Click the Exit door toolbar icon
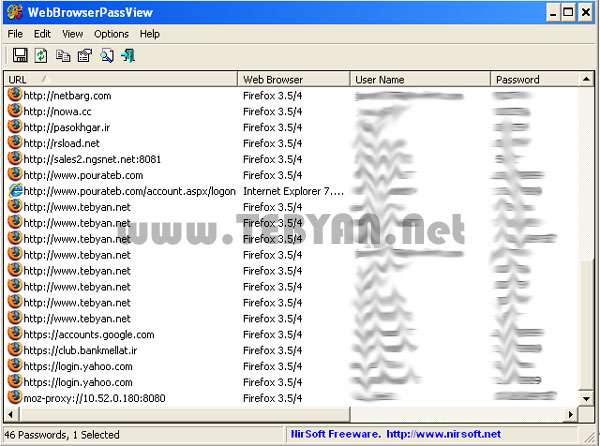The width and height of the screenshot is (600, 446). tap(128, 56)
